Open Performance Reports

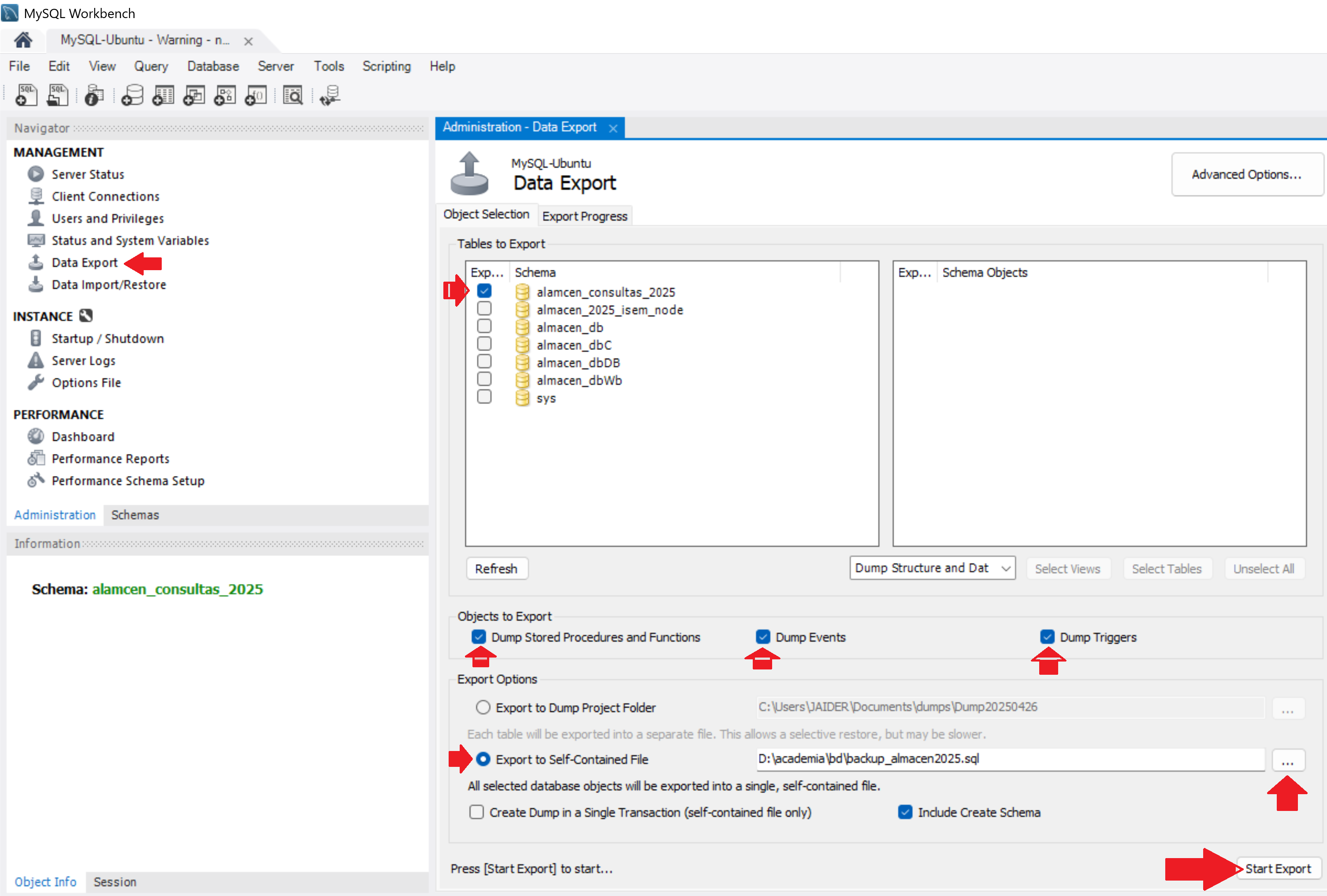click(110, 459)
